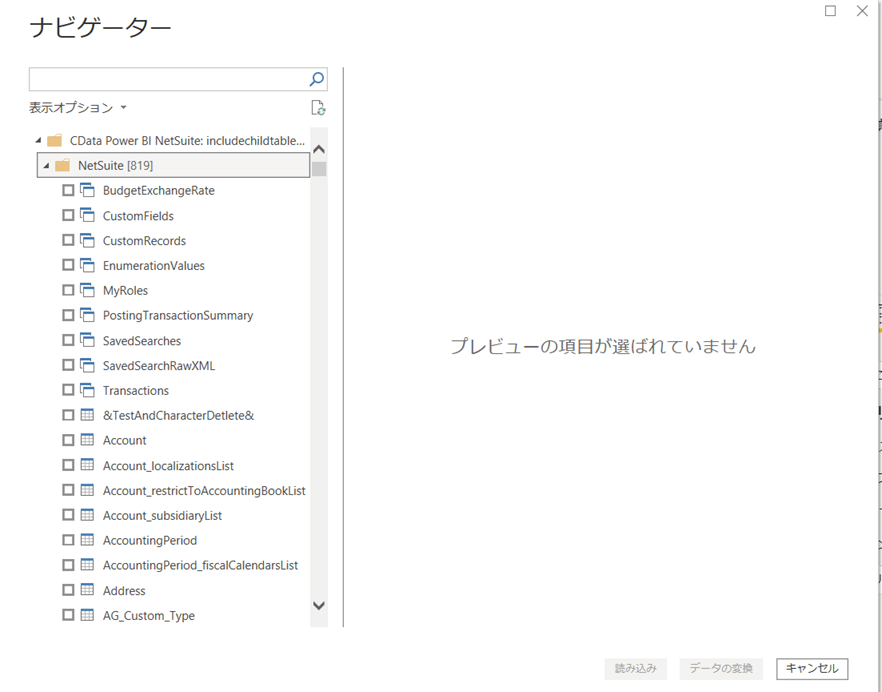Click the 読み込み load button

point(636,668)
